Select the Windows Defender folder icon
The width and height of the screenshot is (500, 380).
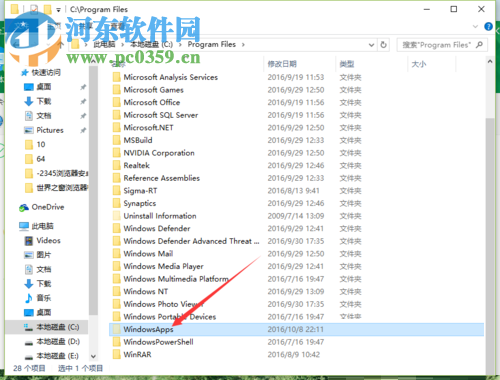[x=116, y=229]
